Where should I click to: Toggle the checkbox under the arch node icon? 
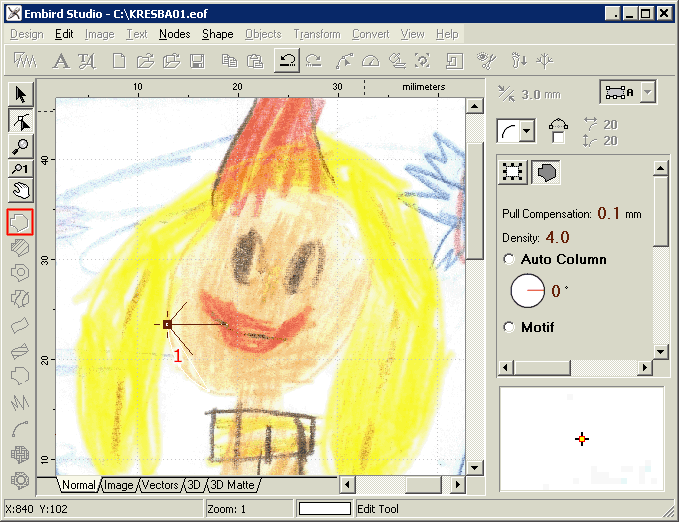[x=558, y=138]
